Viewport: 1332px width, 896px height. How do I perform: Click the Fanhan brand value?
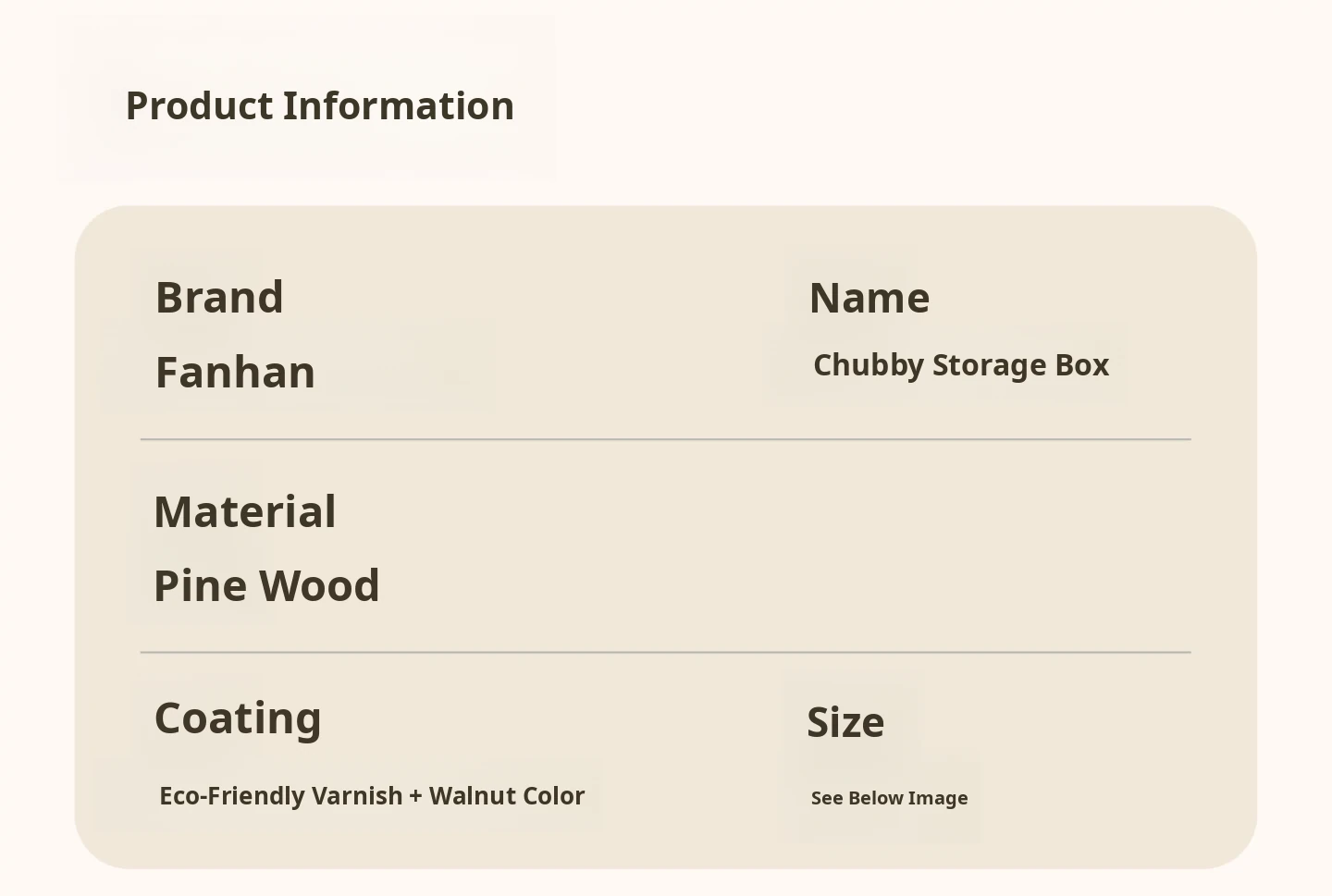coord(235,373)
